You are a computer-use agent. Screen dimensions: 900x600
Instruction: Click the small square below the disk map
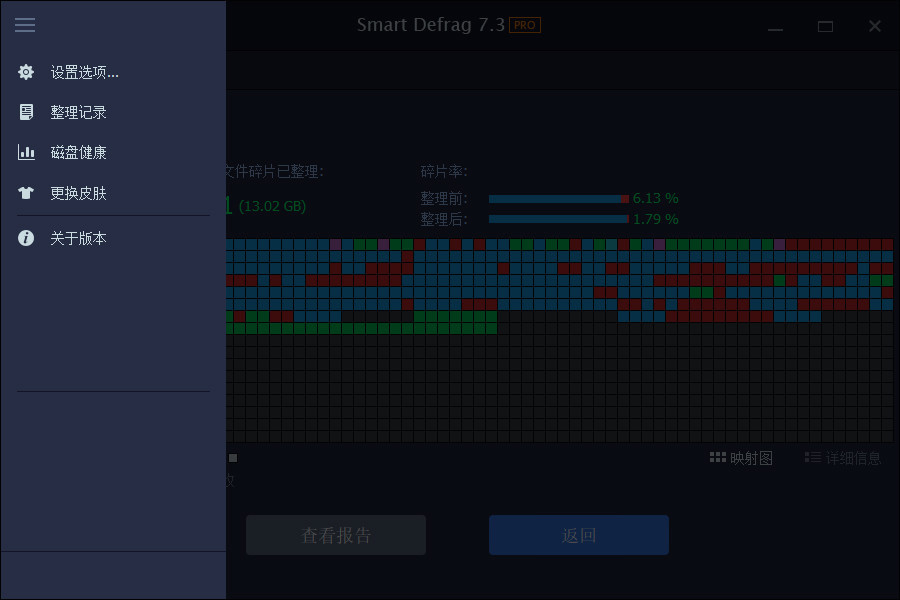click(233, 458)
